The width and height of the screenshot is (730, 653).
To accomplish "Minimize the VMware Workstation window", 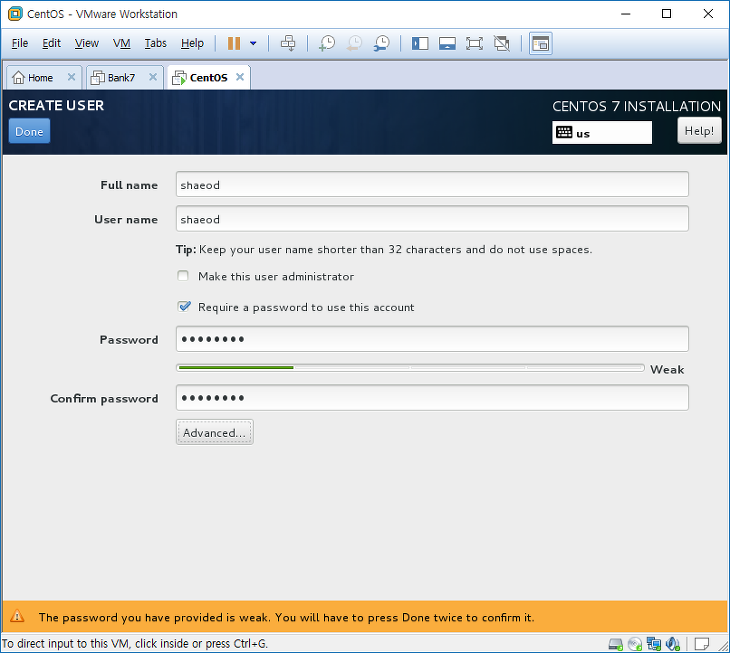I will pyautogui.click(x=625, y=13).
